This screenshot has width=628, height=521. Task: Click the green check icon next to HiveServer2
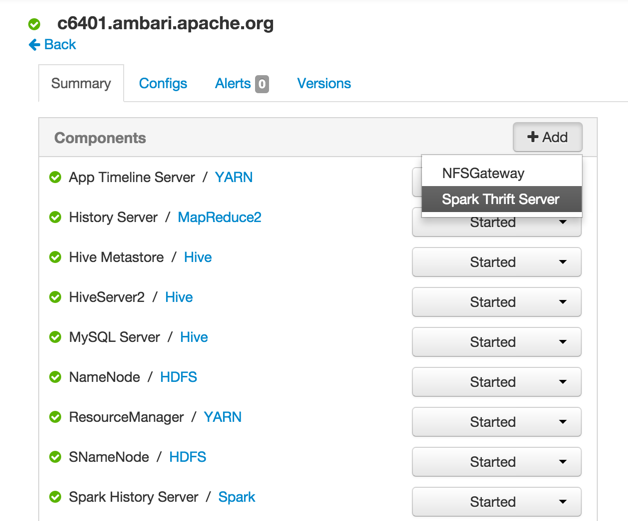click(55, 298)
